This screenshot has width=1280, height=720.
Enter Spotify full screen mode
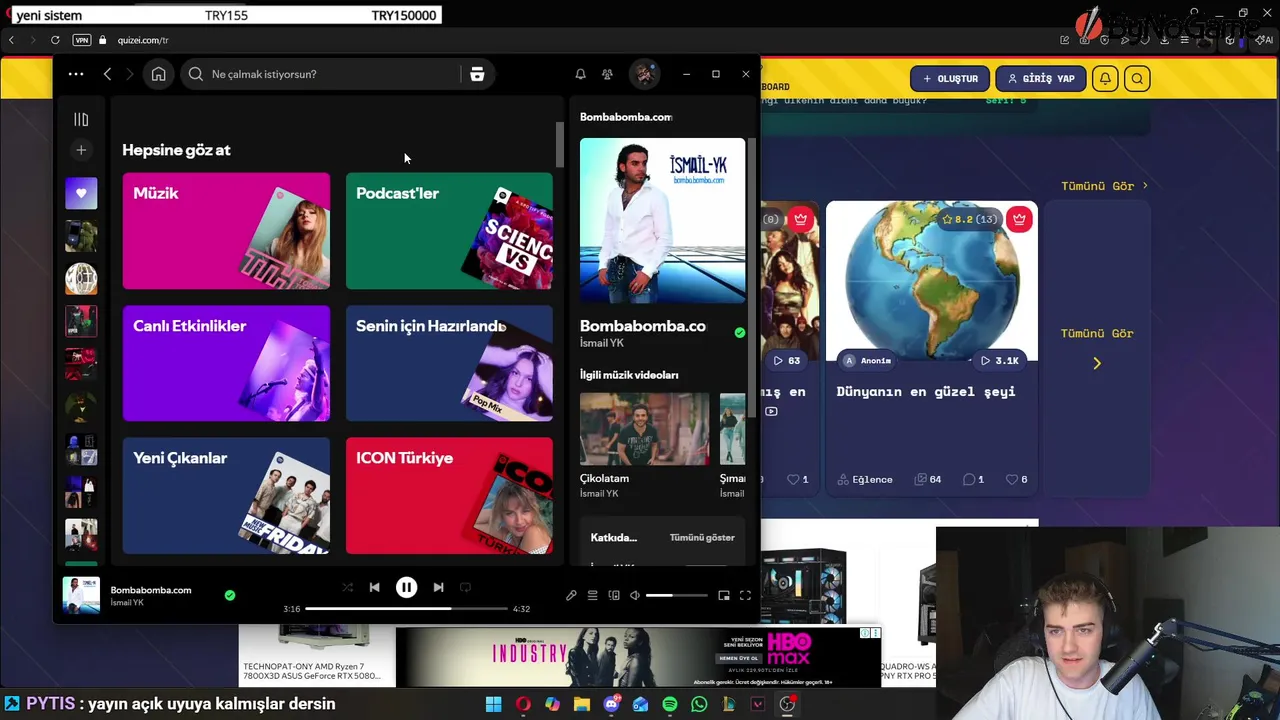(x=745, y=595)
